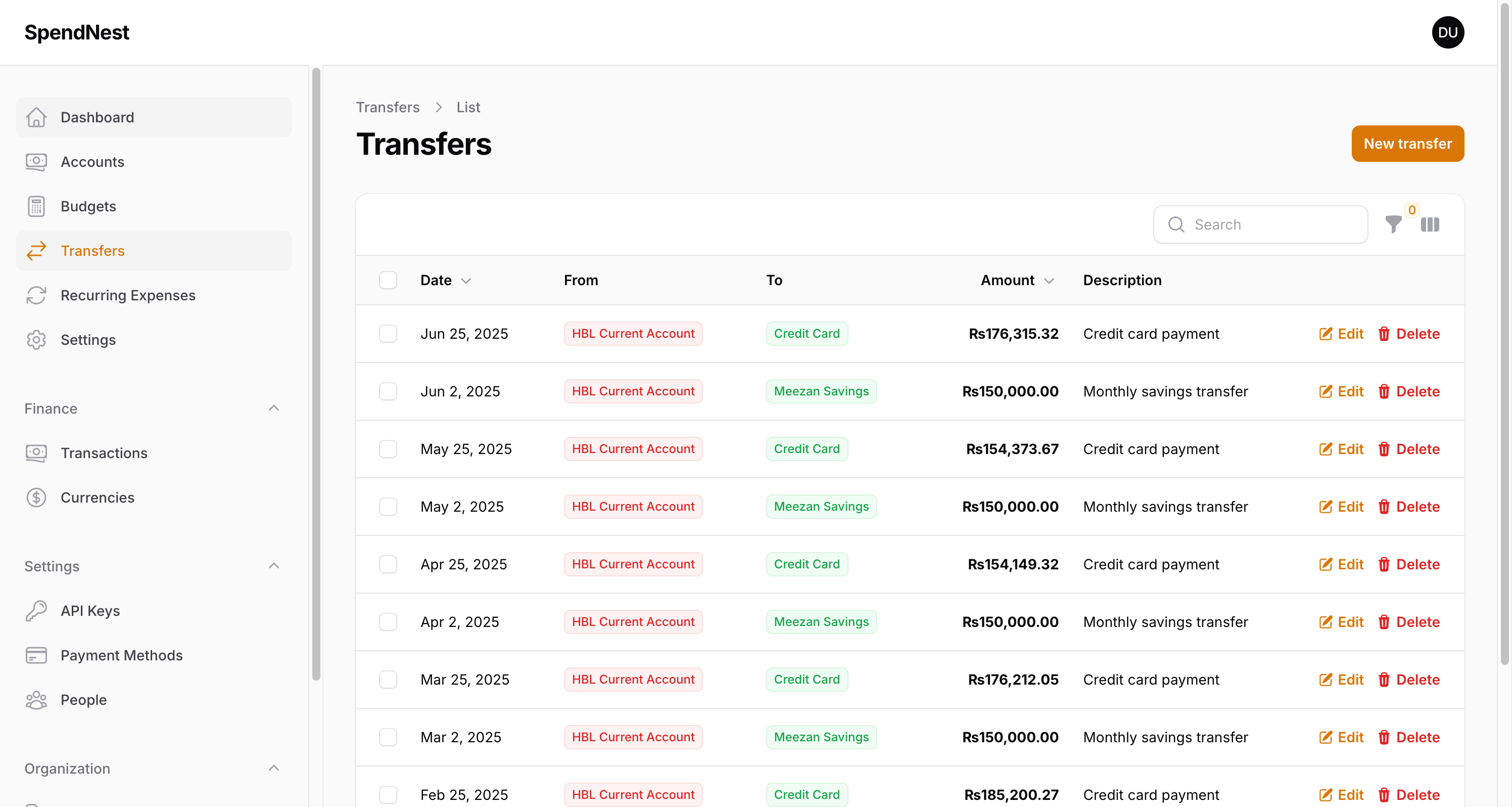Open the column toggle icon
The width and height of the screenshot is (1512, 807).
(1430, 225)
